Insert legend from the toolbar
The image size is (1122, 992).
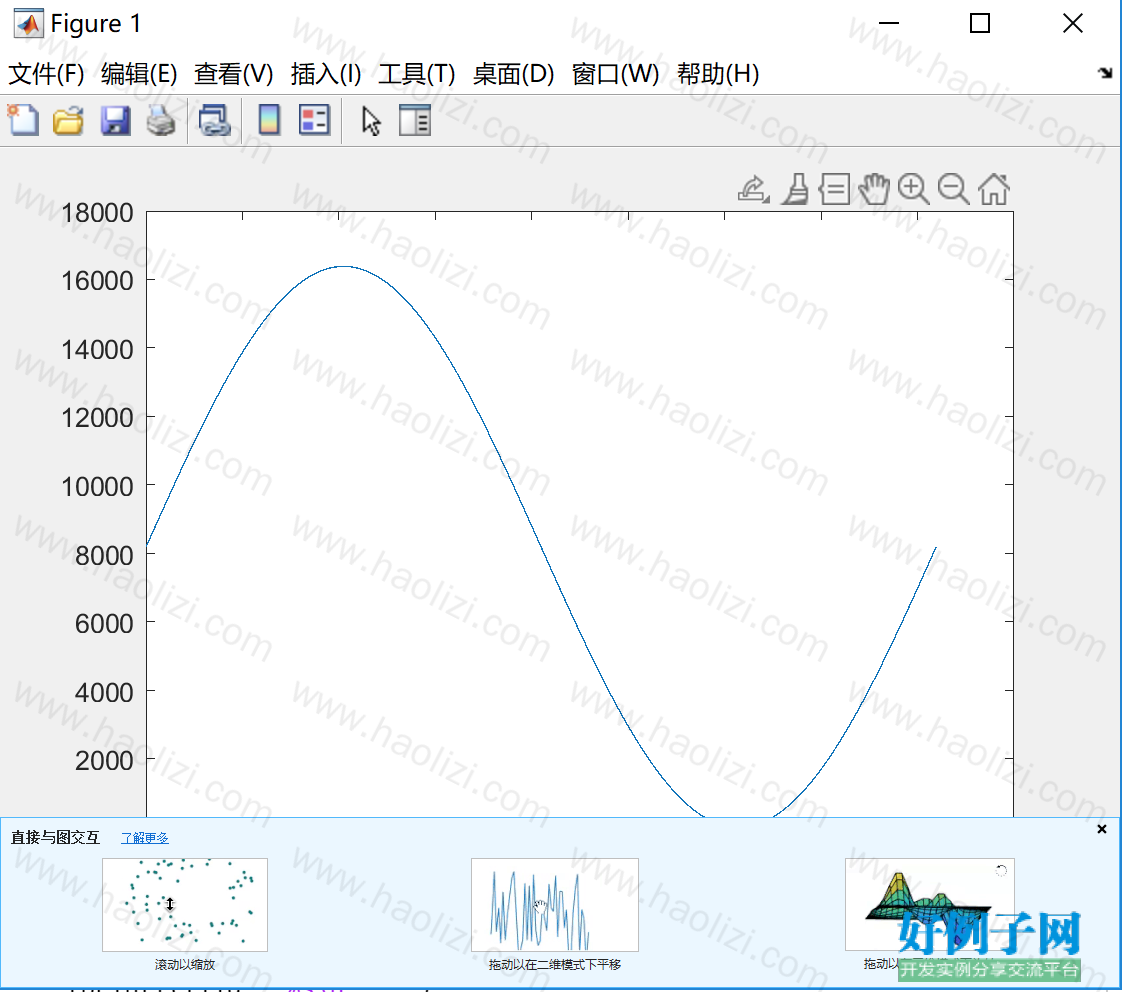coord(314,120)
